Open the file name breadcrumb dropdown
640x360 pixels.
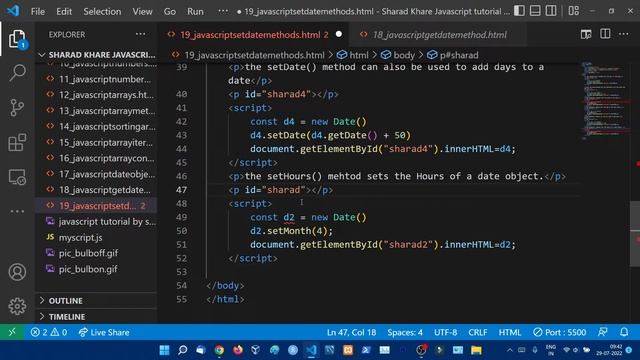(x=248, y=55)
